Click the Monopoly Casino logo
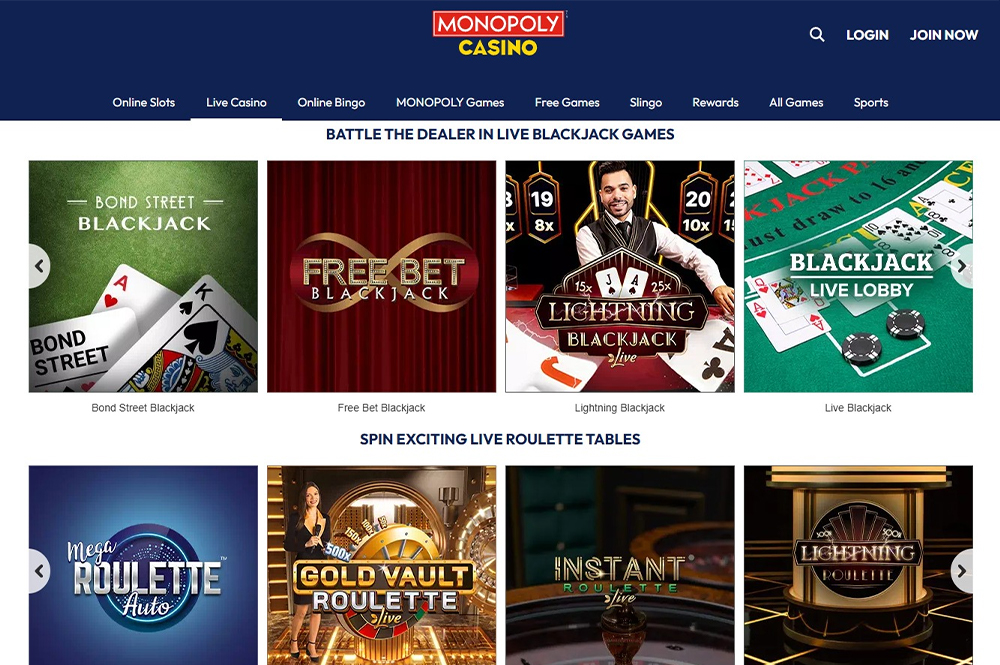The height and width of the screenshot is (665, 1000). coord(499,33)
